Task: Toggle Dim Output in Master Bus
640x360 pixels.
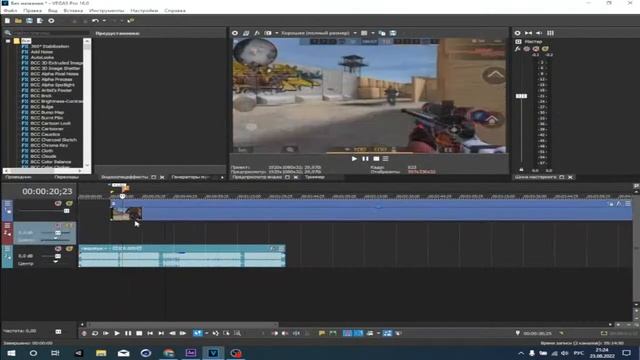Action: point(539,33)
